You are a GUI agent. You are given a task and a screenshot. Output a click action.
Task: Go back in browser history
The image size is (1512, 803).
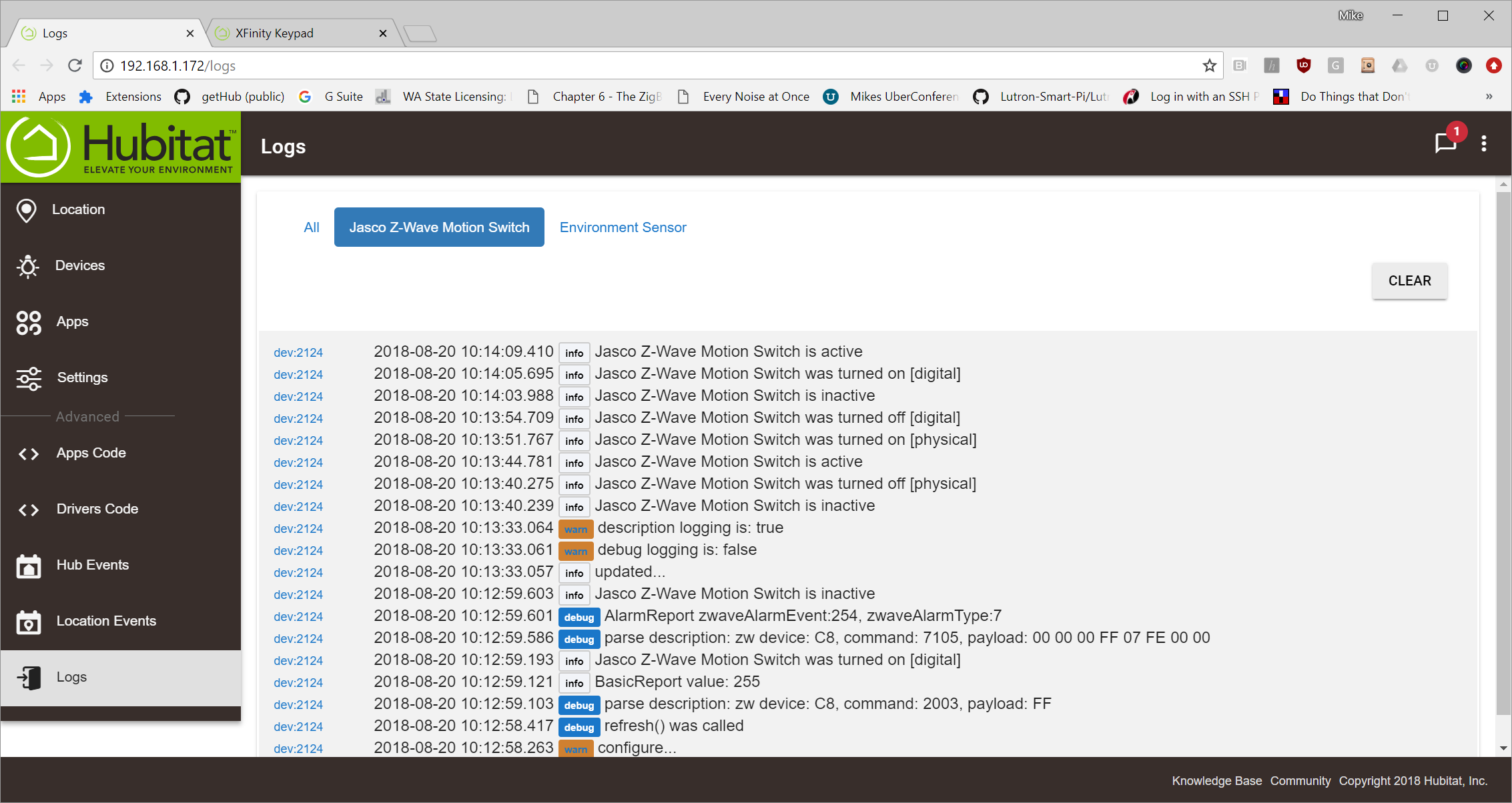[19, 65]
